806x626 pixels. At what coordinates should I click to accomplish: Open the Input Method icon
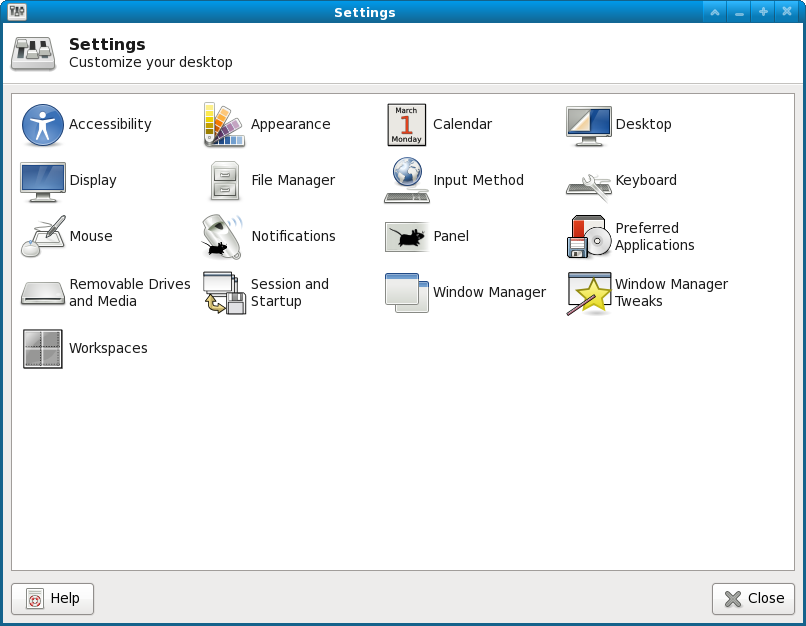point(407,180)
